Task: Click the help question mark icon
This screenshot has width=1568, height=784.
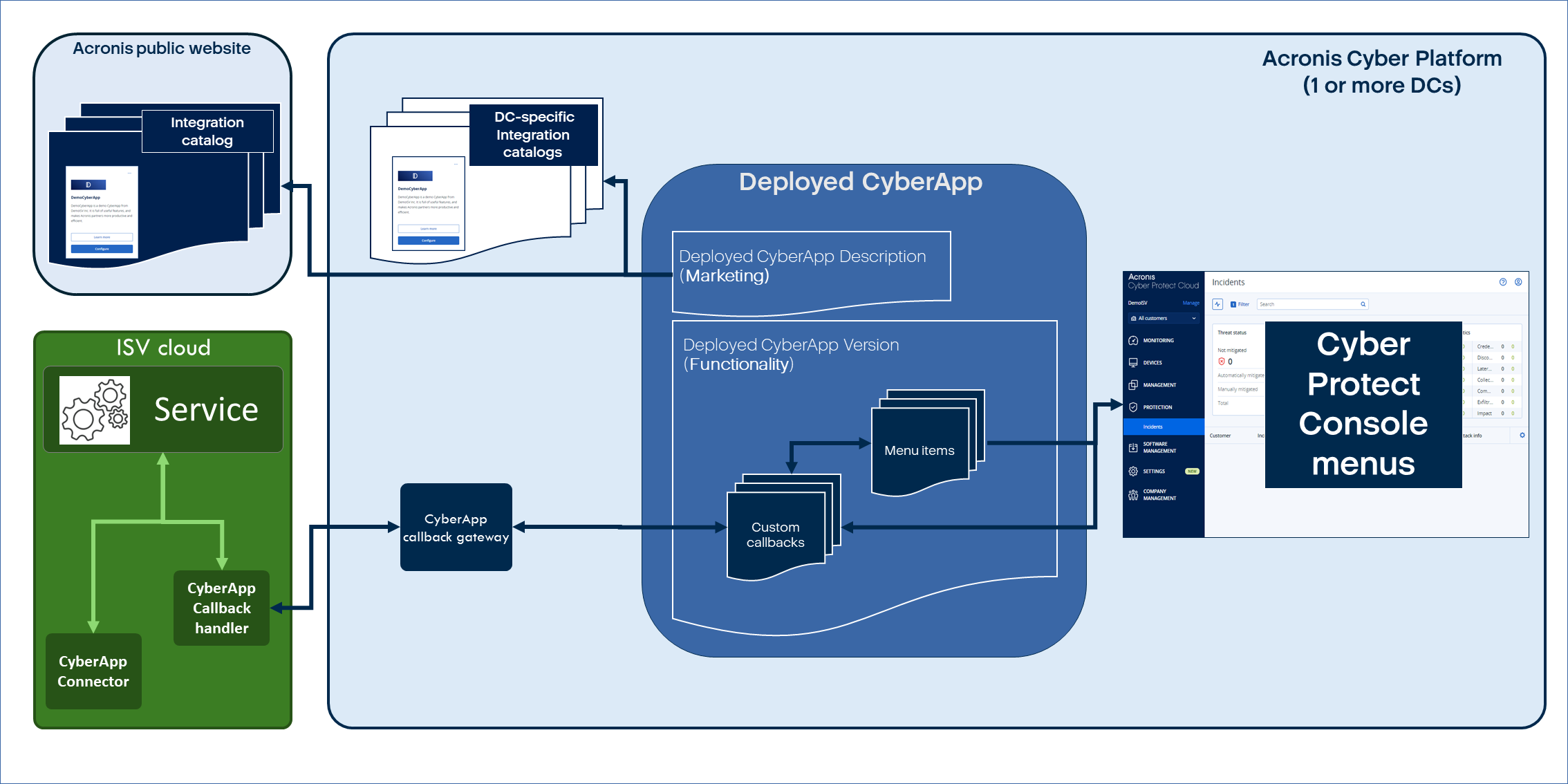Action: pos(1502,282)
